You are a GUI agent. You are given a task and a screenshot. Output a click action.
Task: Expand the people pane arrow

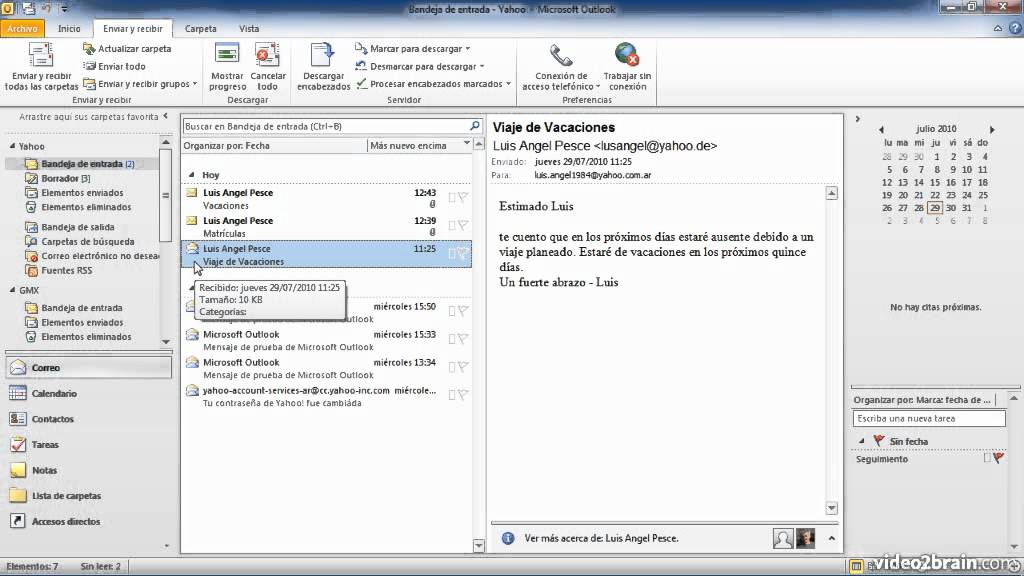point(831,538)
